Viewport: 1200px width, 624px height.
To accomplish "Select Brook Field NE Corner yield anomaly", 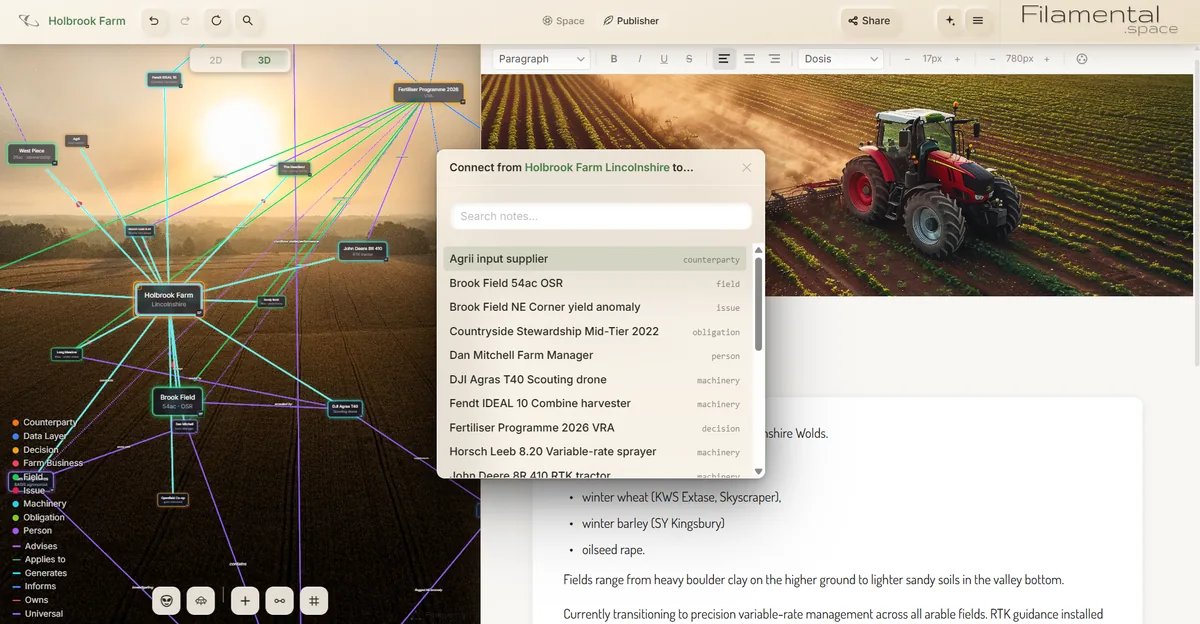I will click(595, 307).
